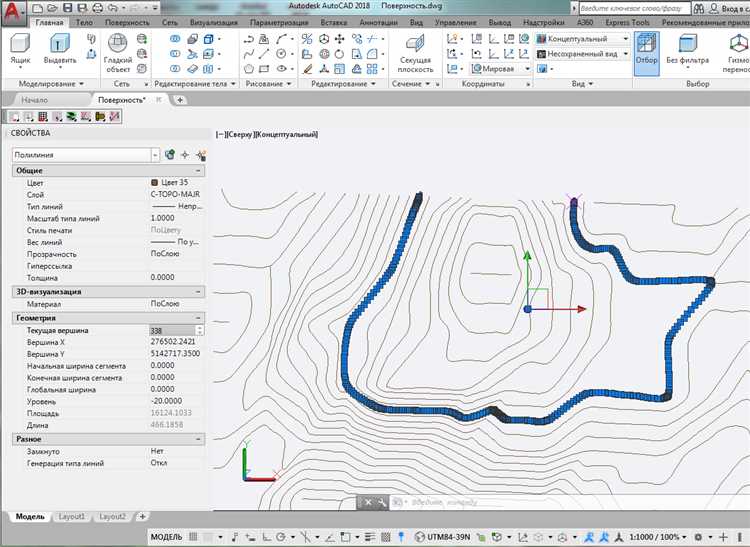Toggle lineweight display in status bar
The width and height of the screenshot is (750, 547).
point(370,537)
